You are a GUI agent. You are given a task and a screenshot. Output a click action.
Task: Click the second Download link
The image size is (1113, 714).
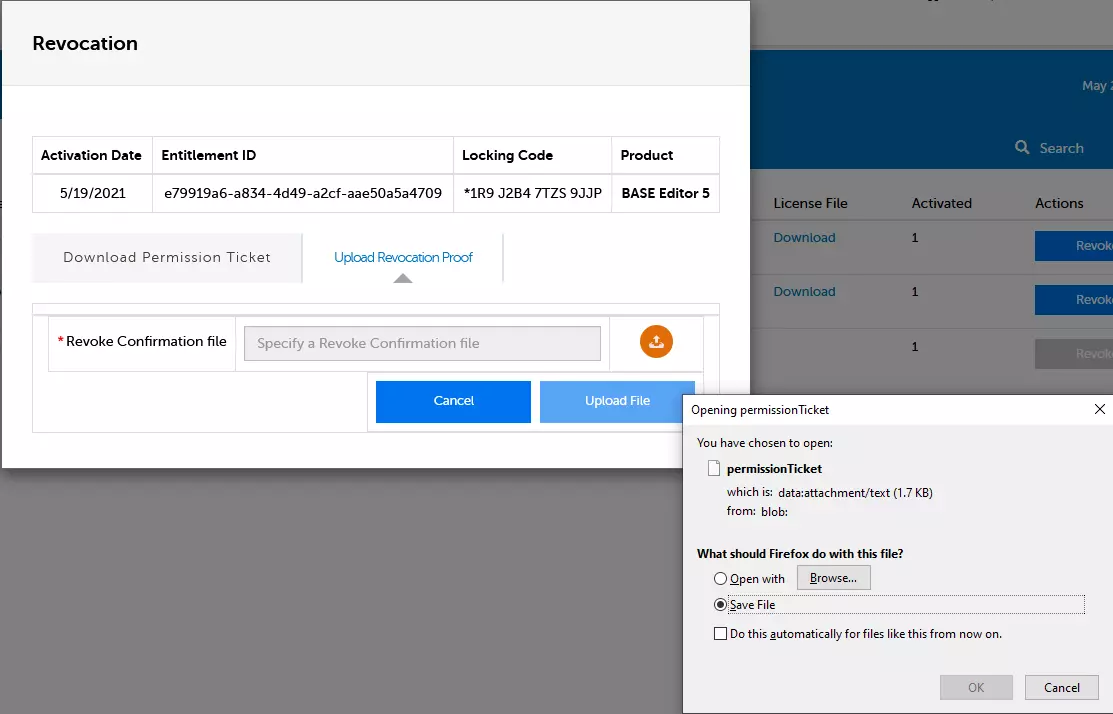pyautogui.click(x=804, y=291)
